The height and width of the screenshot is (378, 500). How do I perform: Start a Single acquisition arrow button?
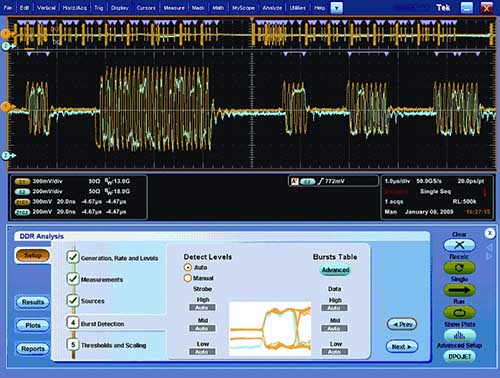coord(459,290)
